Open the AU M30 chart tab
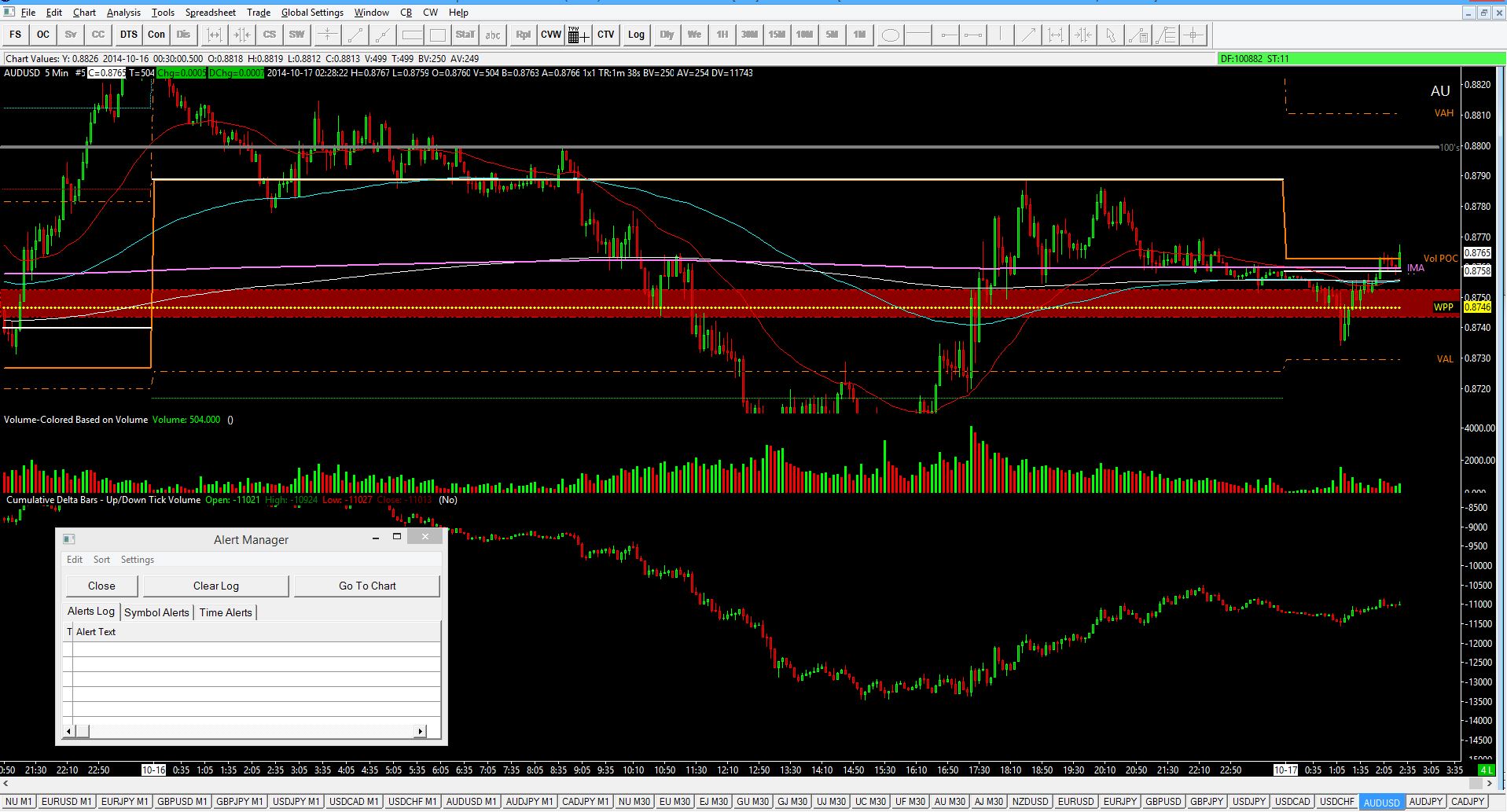The height and width of the screenshot is (812, 1507). click(950, 802)
